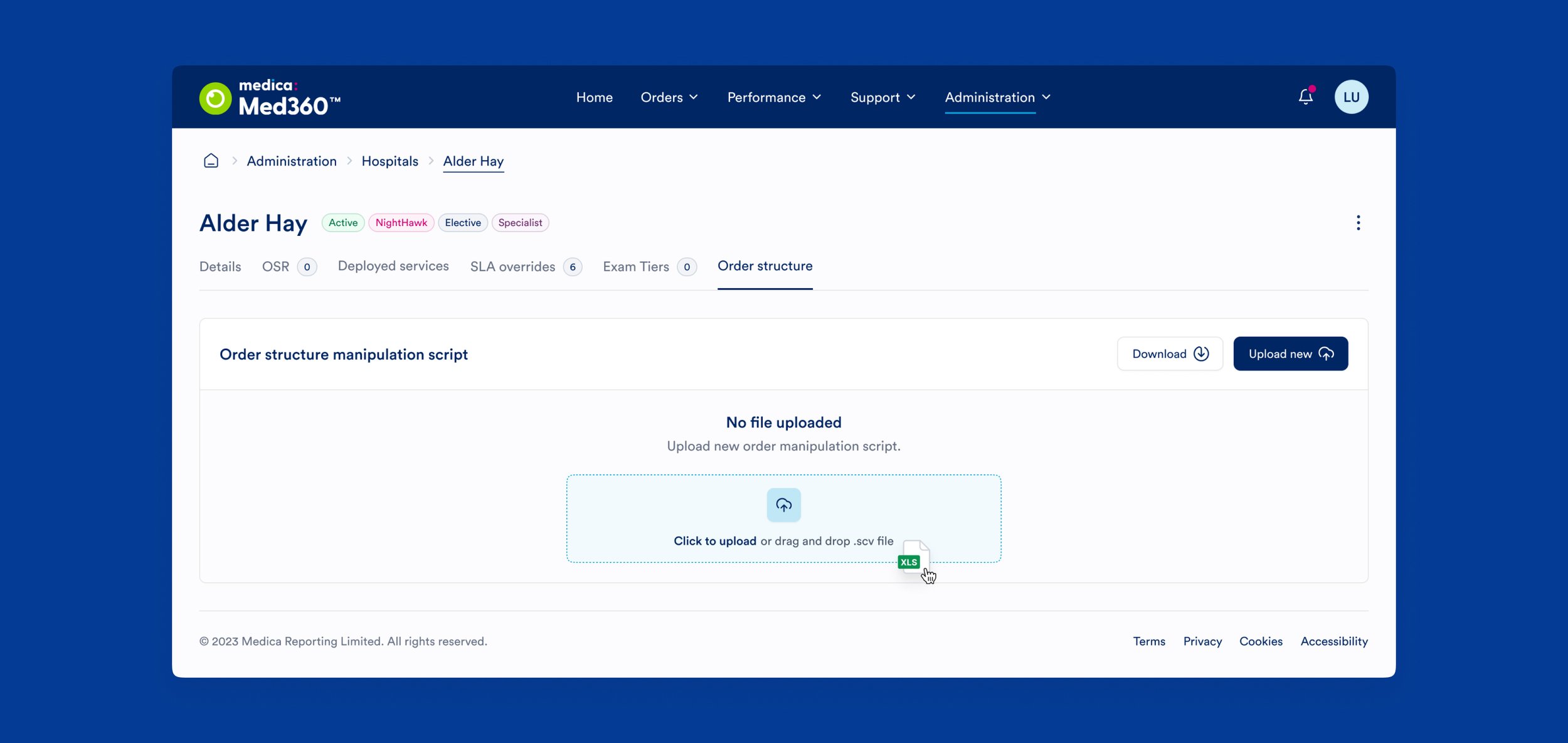The height and width of the screenshot is (743, 1568).
Task: Switch to the OSR tab
Action: (289, 267)
